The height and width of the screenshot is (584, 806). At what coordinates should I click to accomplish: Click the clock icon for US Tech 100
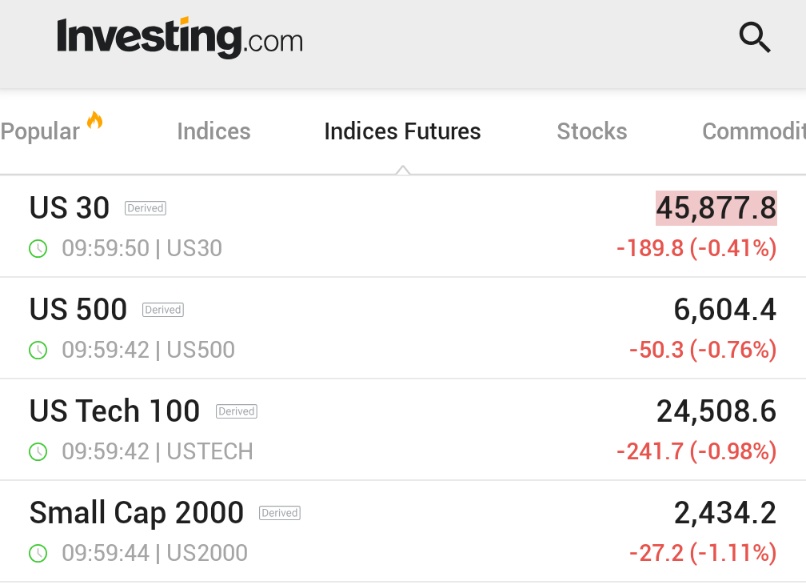click(38, 451)
